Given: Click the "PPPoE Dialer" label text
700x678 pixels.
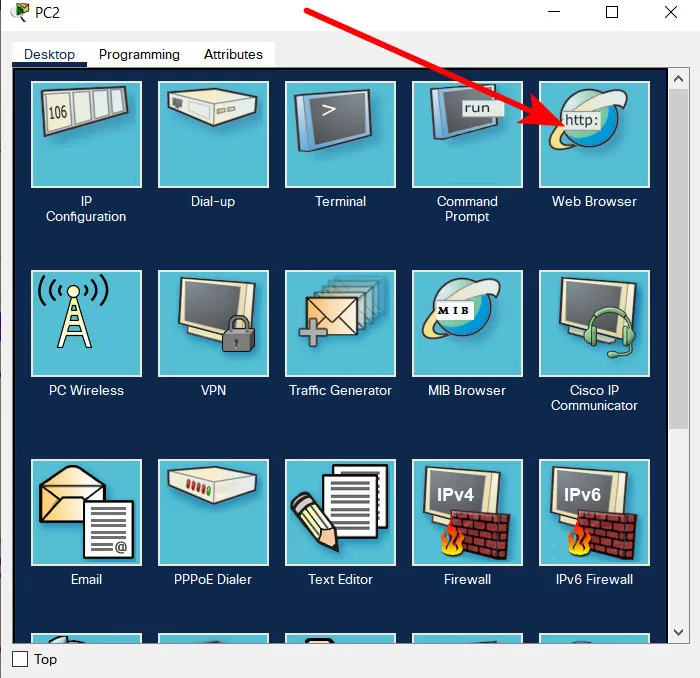Looking at the screenshot, I should pyautogui.click(x=213, y=579).
